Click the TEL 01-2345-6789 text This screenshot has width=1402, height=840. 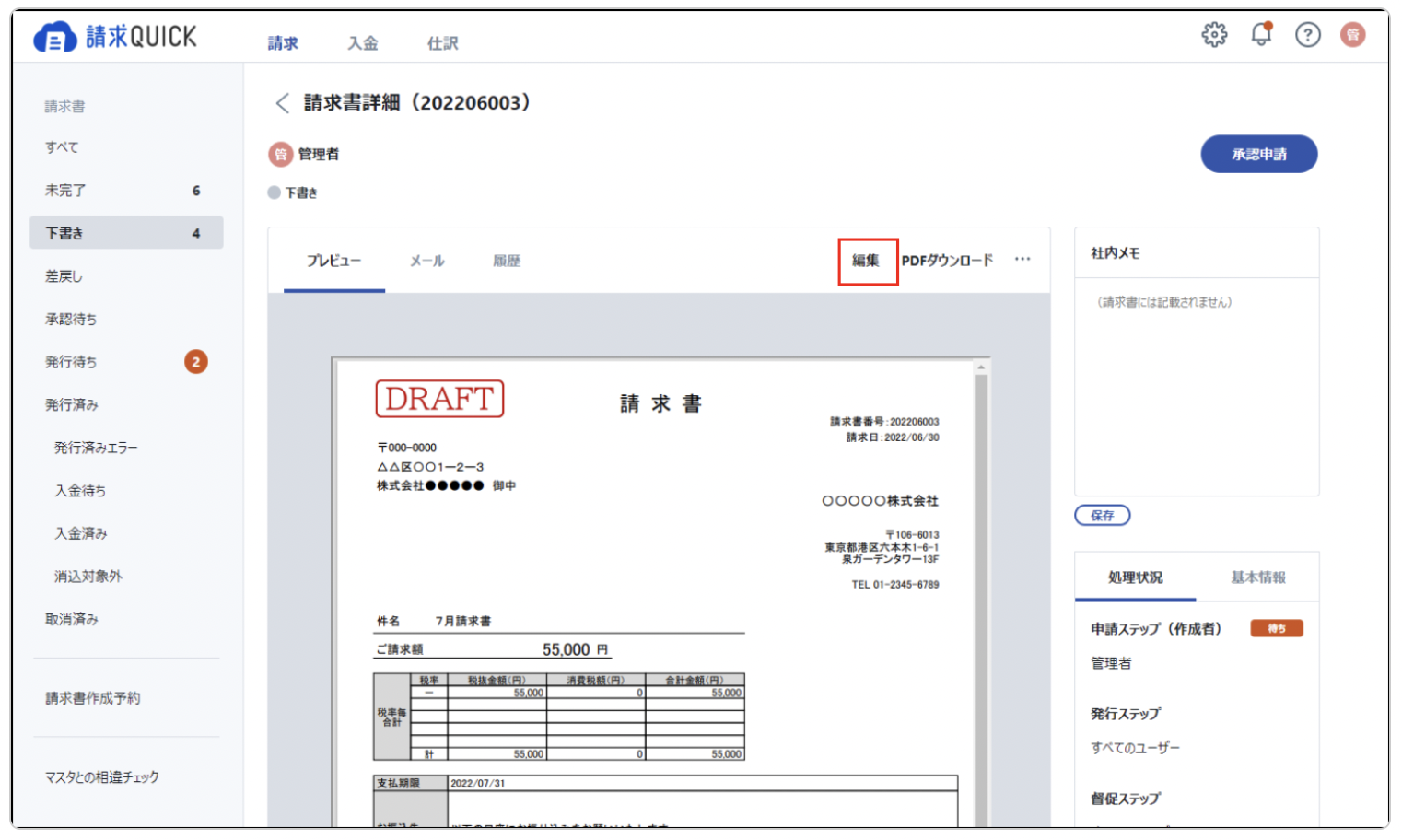tap(895, 585)
